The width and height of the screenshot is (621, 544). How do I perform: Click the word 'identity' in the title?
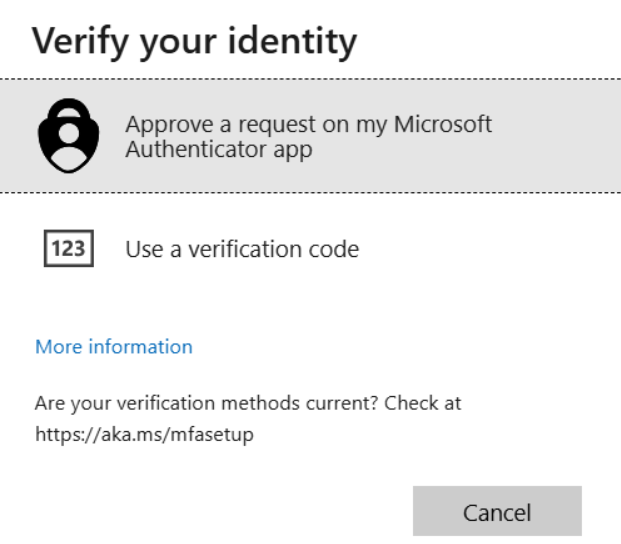click(x=292, y=42)
